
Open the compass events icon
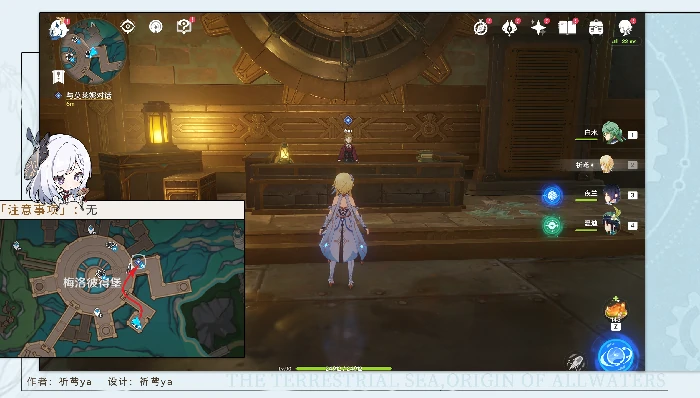481,28
